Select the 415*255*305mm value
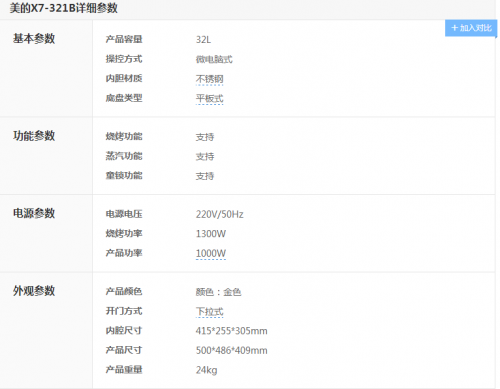Screen dimensions: 500x389 coord(231,331)
